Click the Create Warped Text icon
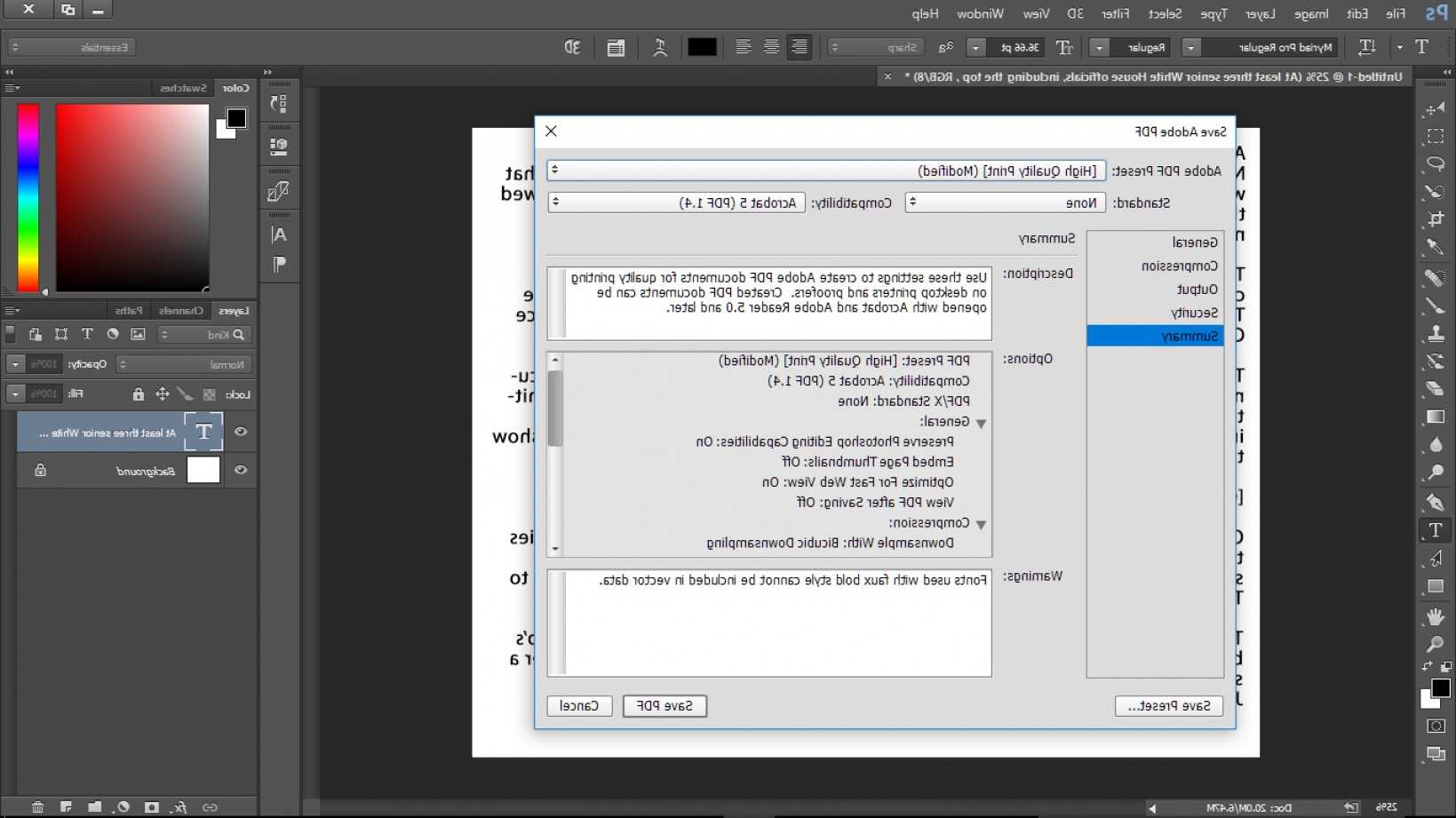 pos(659,47)
